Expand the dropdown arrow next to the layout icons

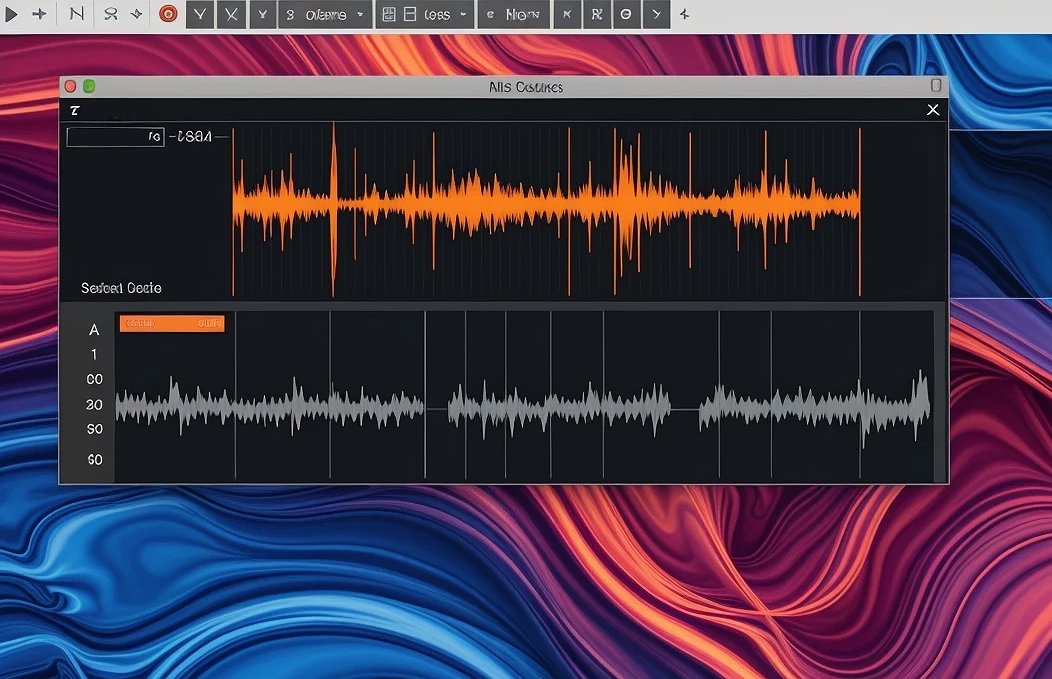[463, 15]
